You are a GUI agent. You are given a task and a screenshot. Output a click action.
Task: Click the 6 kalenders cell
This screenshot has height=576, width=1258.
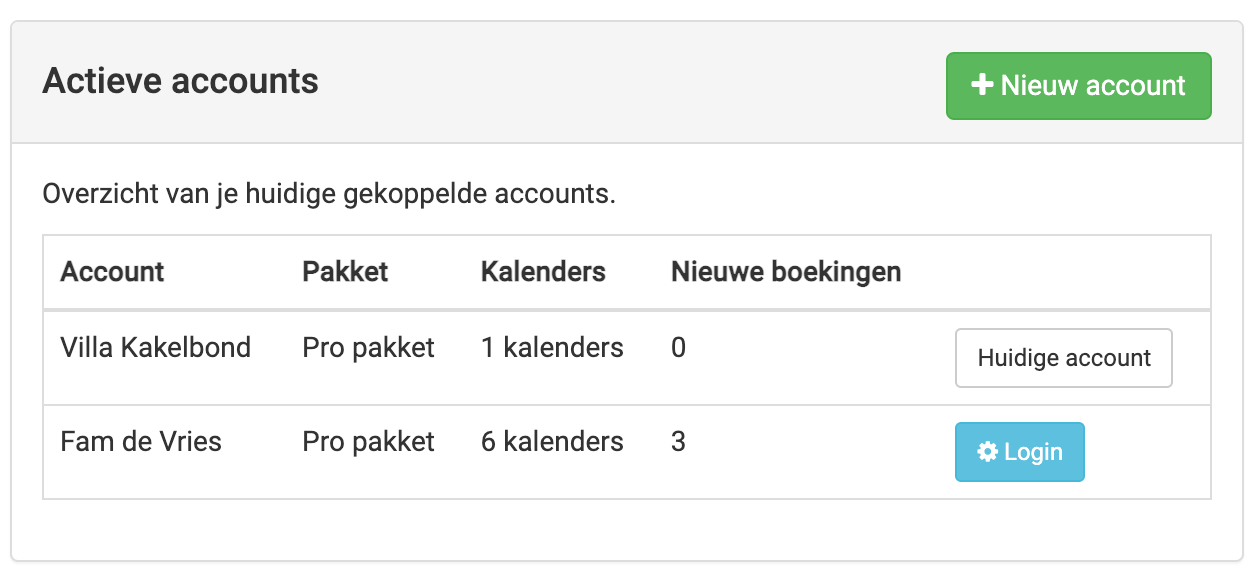pos(552,442)
